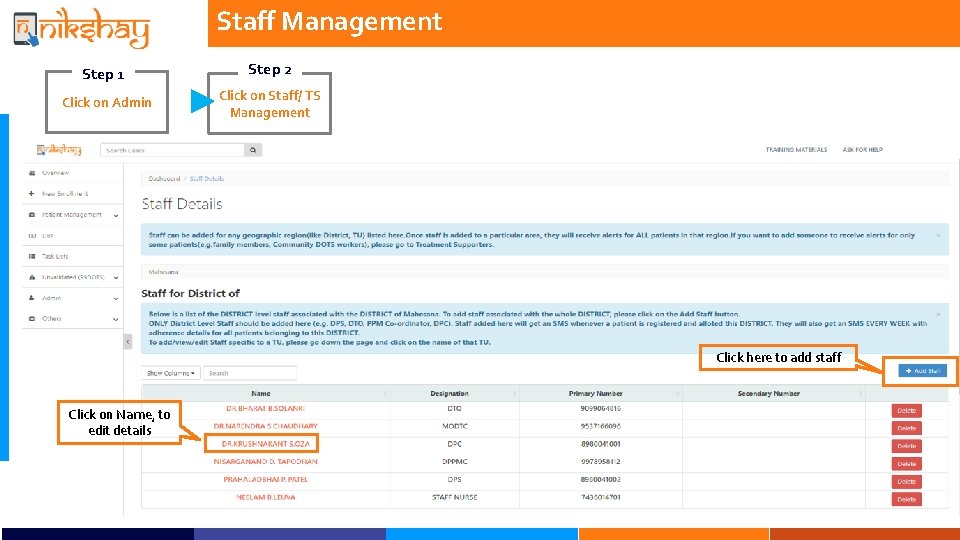
Task: Sort table by Designation column arrows
Action: [x=514, y=394]
